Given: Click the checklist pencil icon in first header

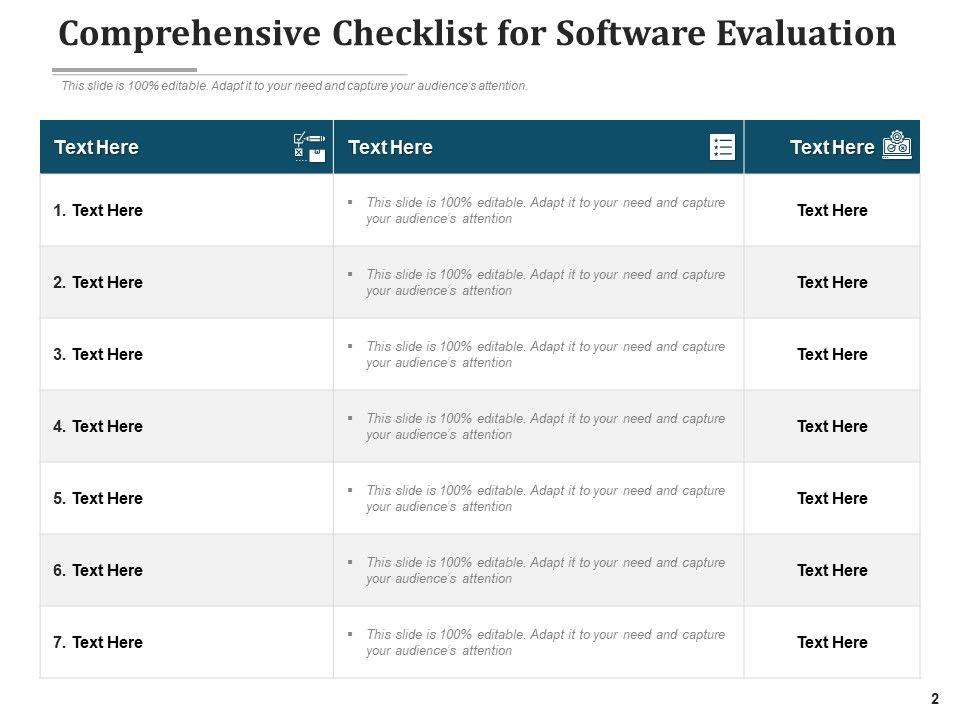Looking at the screenshot, I should 309,147.
